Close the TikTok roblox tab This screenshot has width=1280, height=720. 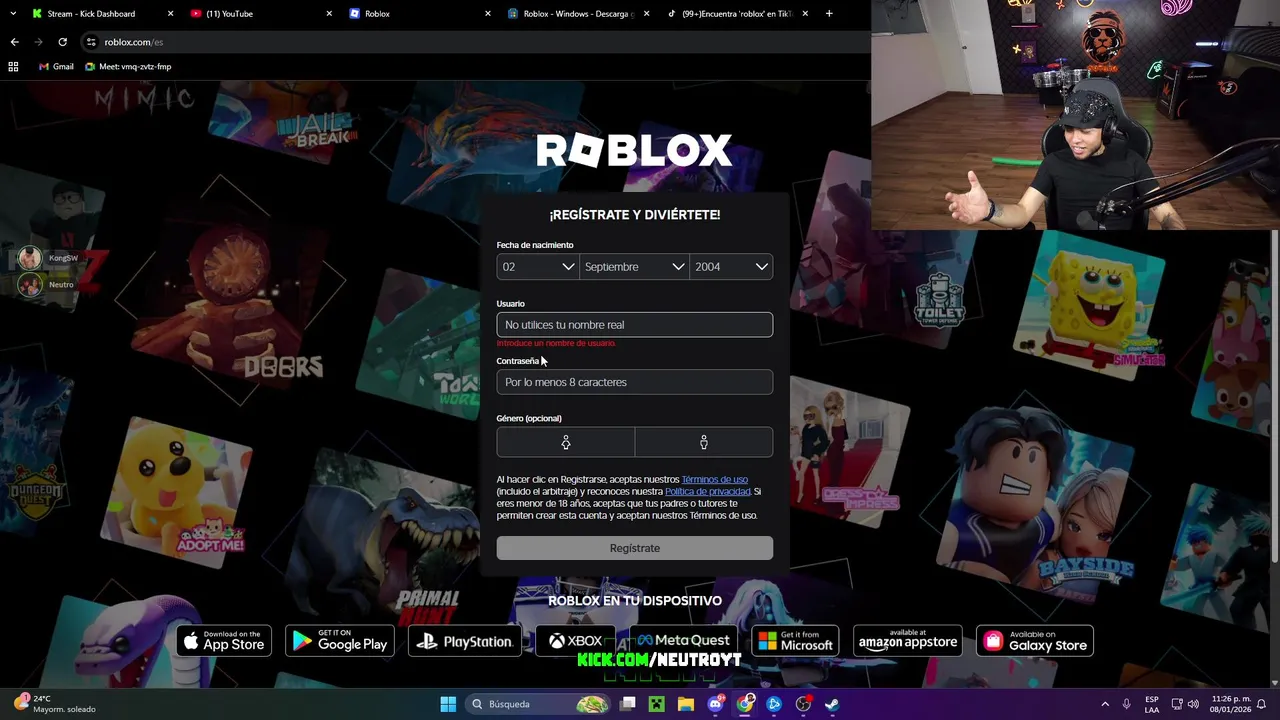[806, 14]
